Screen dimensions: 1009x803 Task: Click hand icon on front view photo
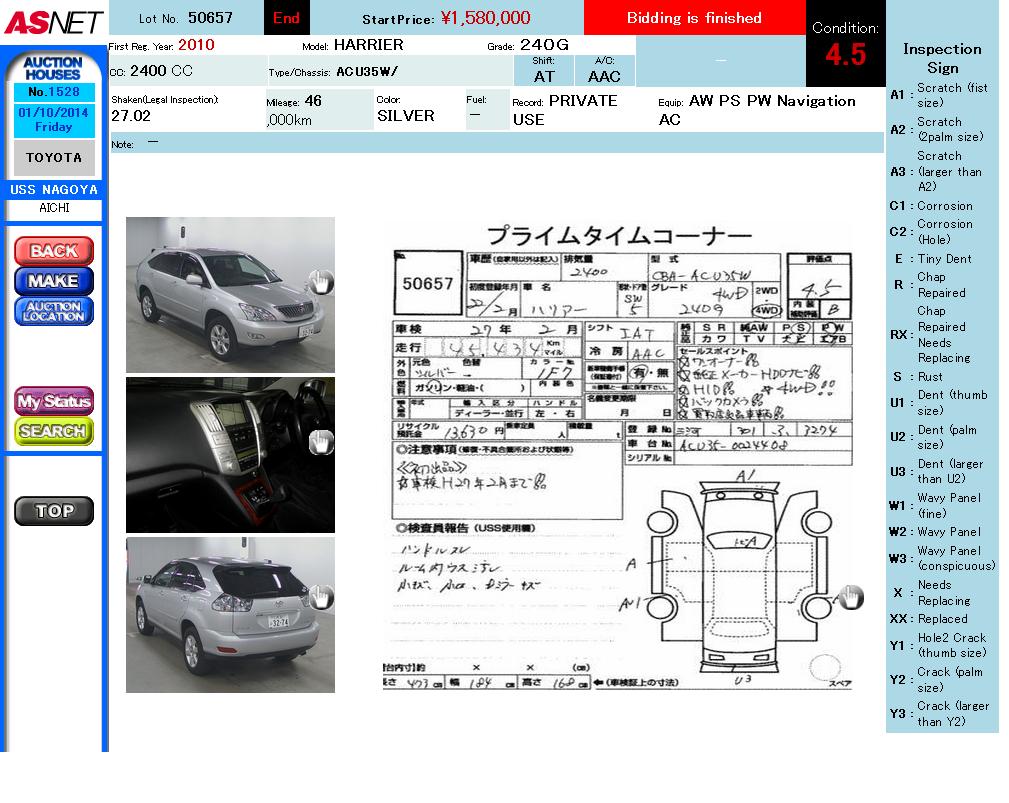319,283
